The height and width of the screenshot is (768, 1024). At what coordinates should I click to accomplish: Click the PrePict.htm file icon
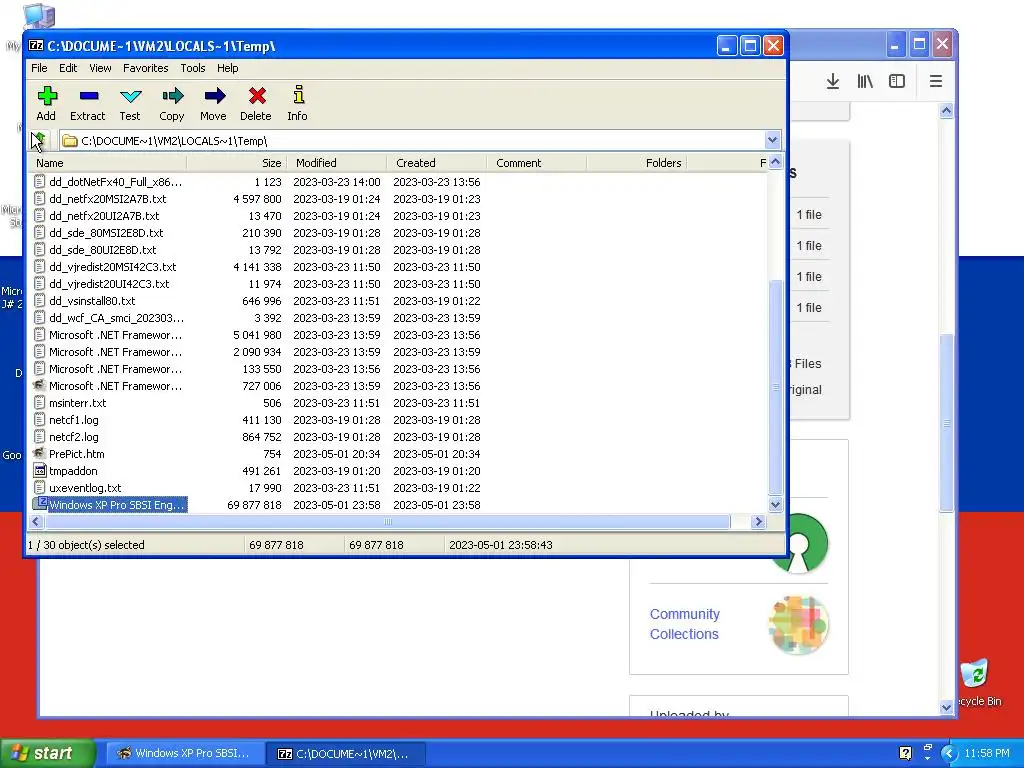click(x=40, y=453)
